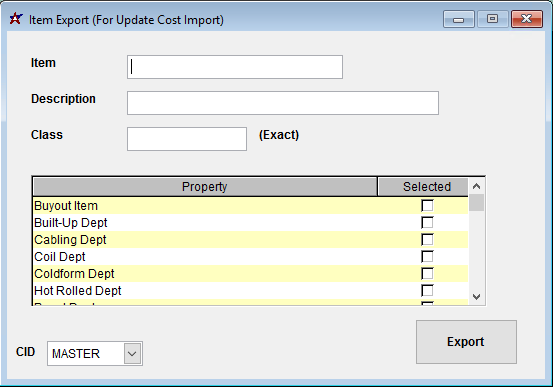Check the Buyout Item checkbox
Screen dimensions: 553x387
coord(427,206)
